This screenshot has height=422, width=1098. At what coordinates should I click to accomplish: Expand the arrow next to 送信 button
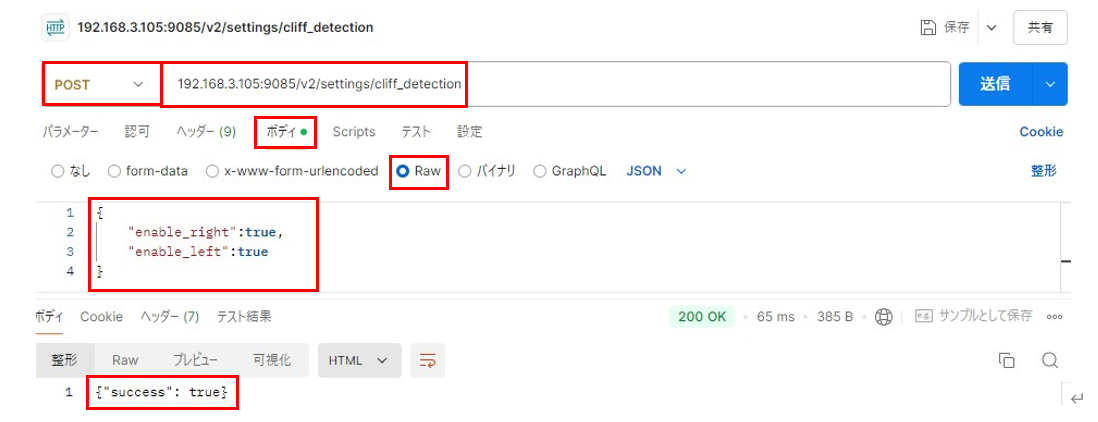[1050, 85]
